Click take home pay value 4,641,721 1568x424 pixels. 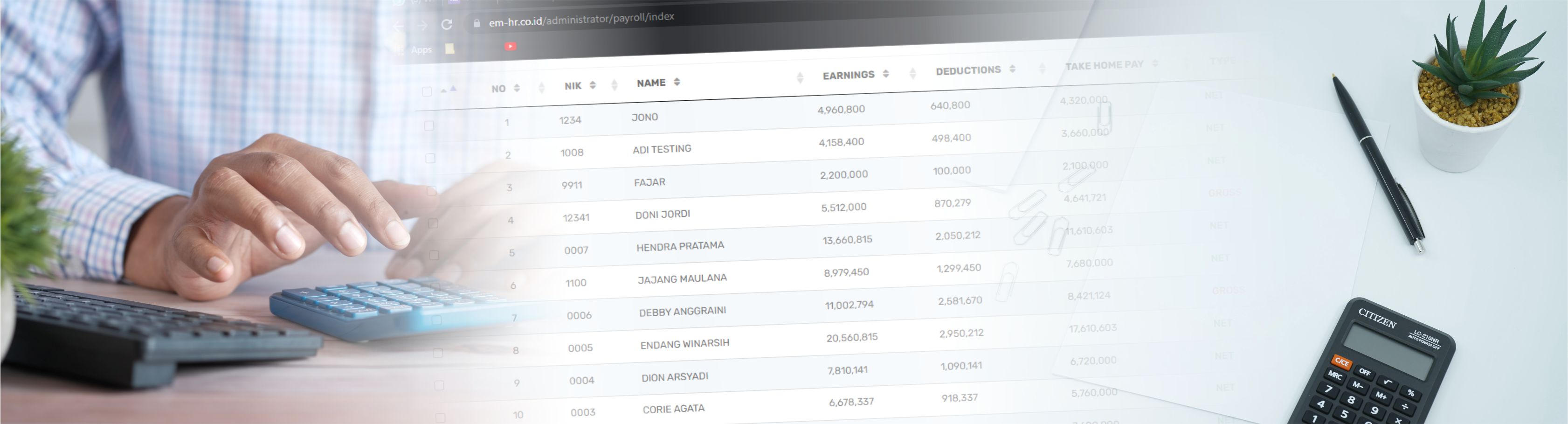[1084, 199]
